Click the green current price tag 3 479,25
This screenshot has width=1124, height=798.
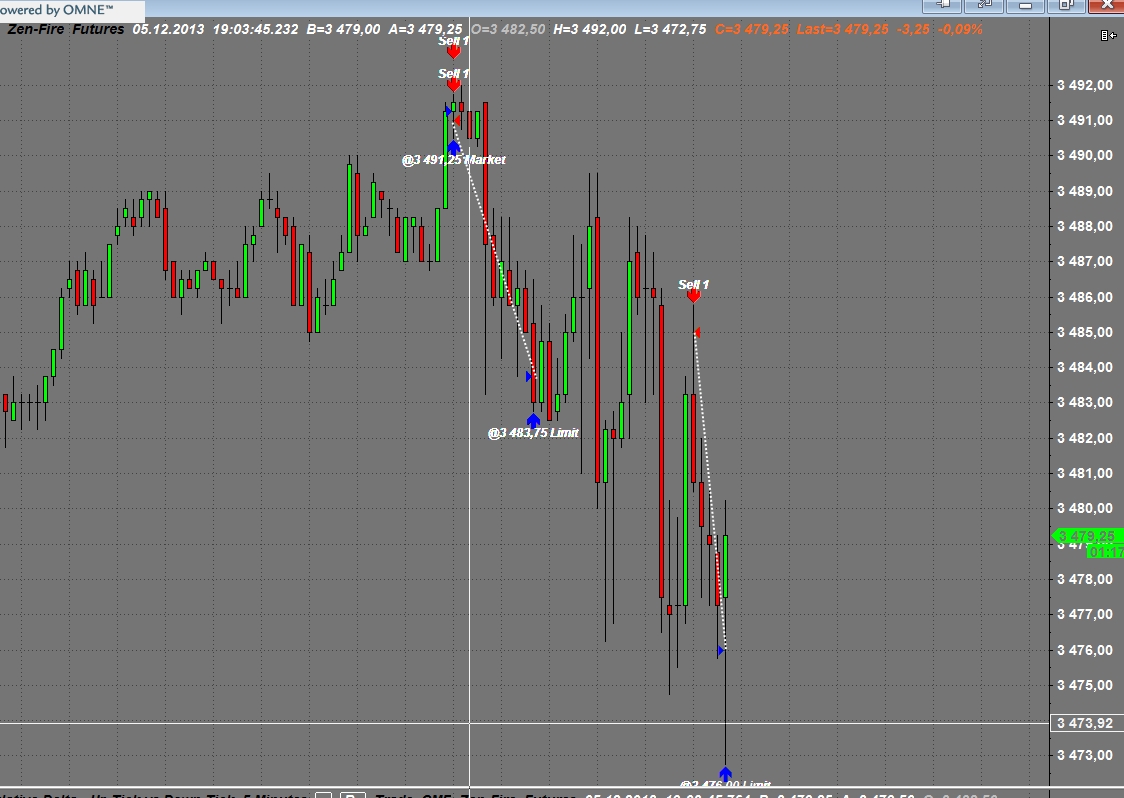(x=1085, y=536)
